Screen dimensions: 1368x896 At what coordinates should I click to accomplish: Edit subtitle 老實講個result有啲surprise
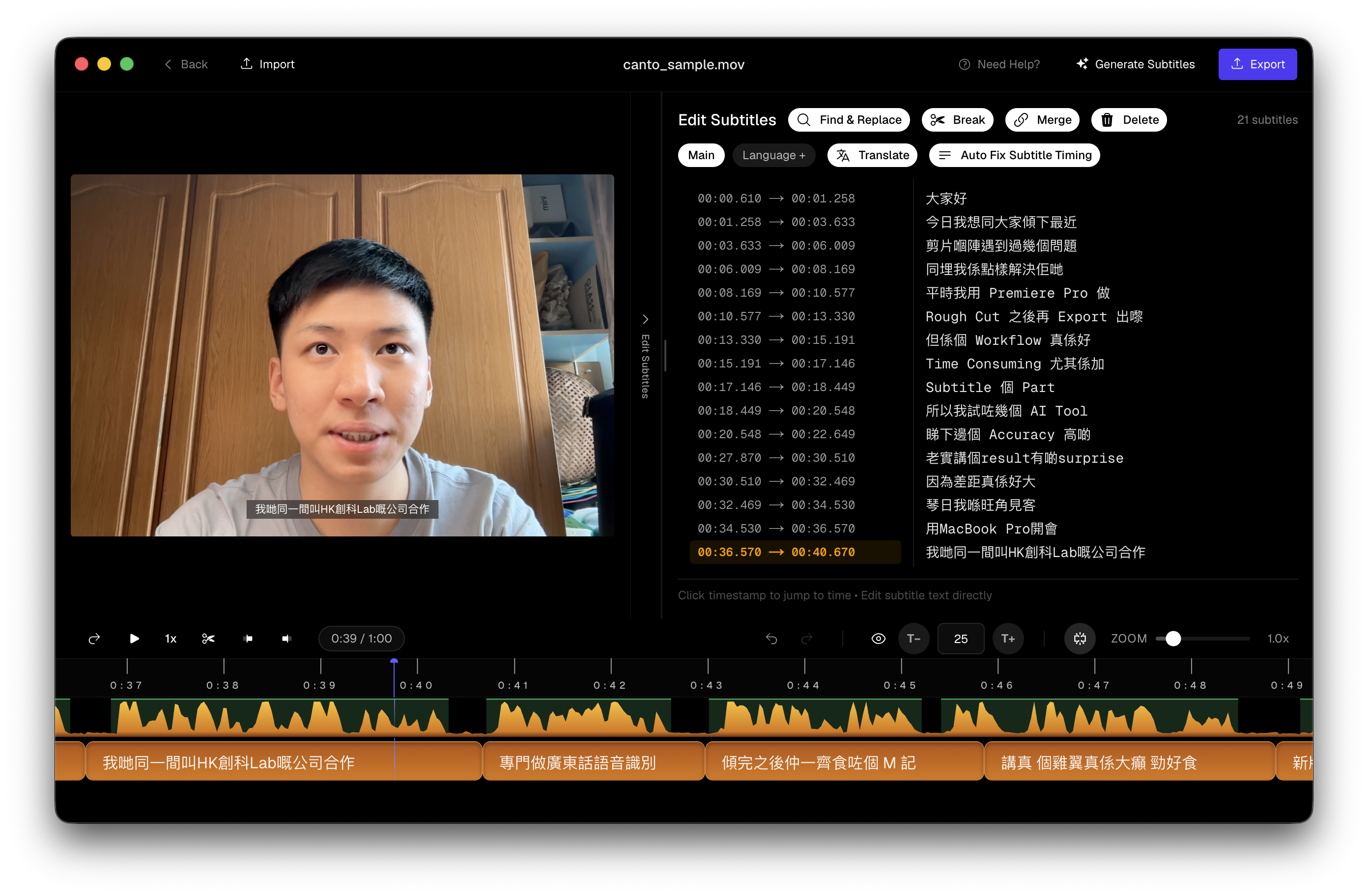[x=1024, y=458]
